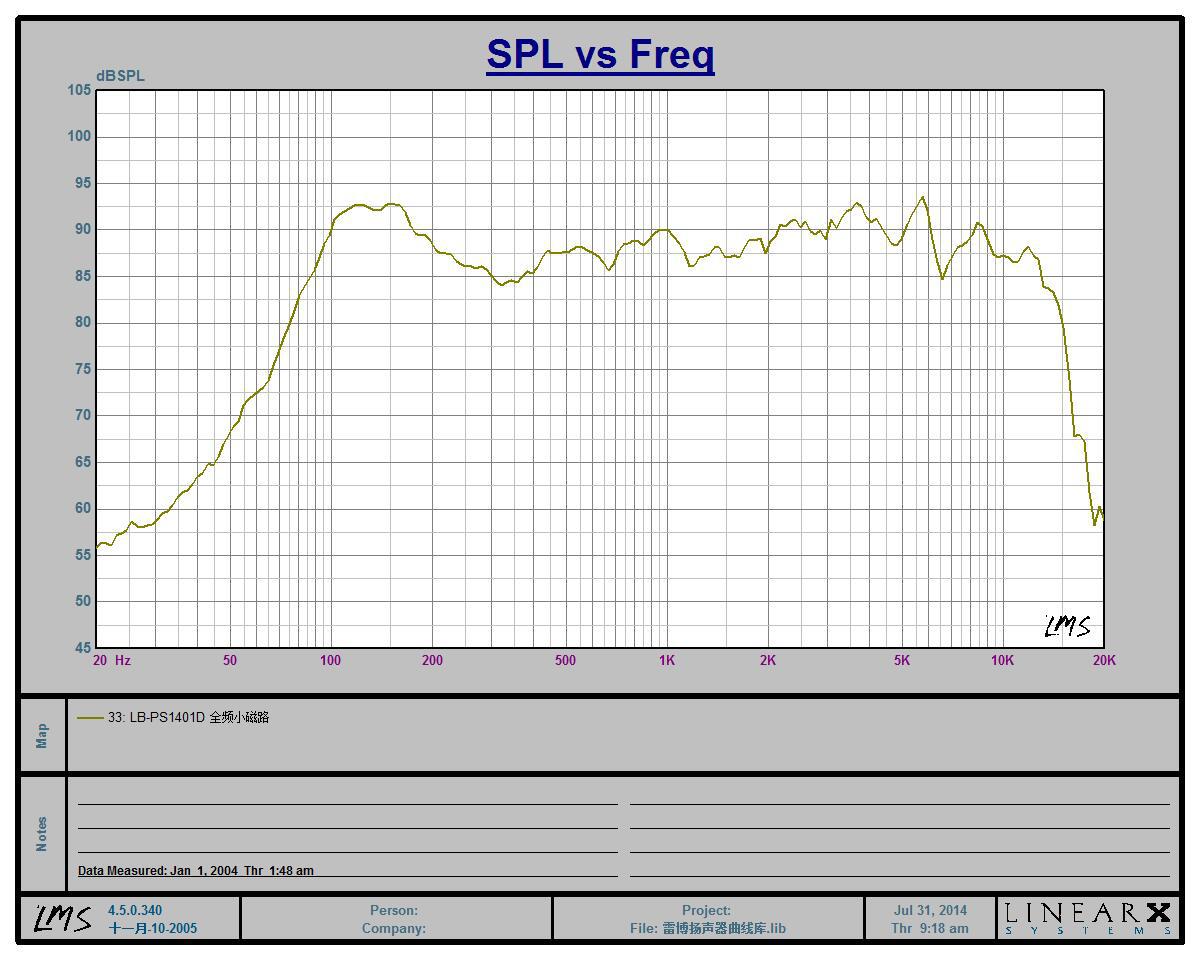Select the 85 label on the dBSPL axis

click(x=83, y=276)
